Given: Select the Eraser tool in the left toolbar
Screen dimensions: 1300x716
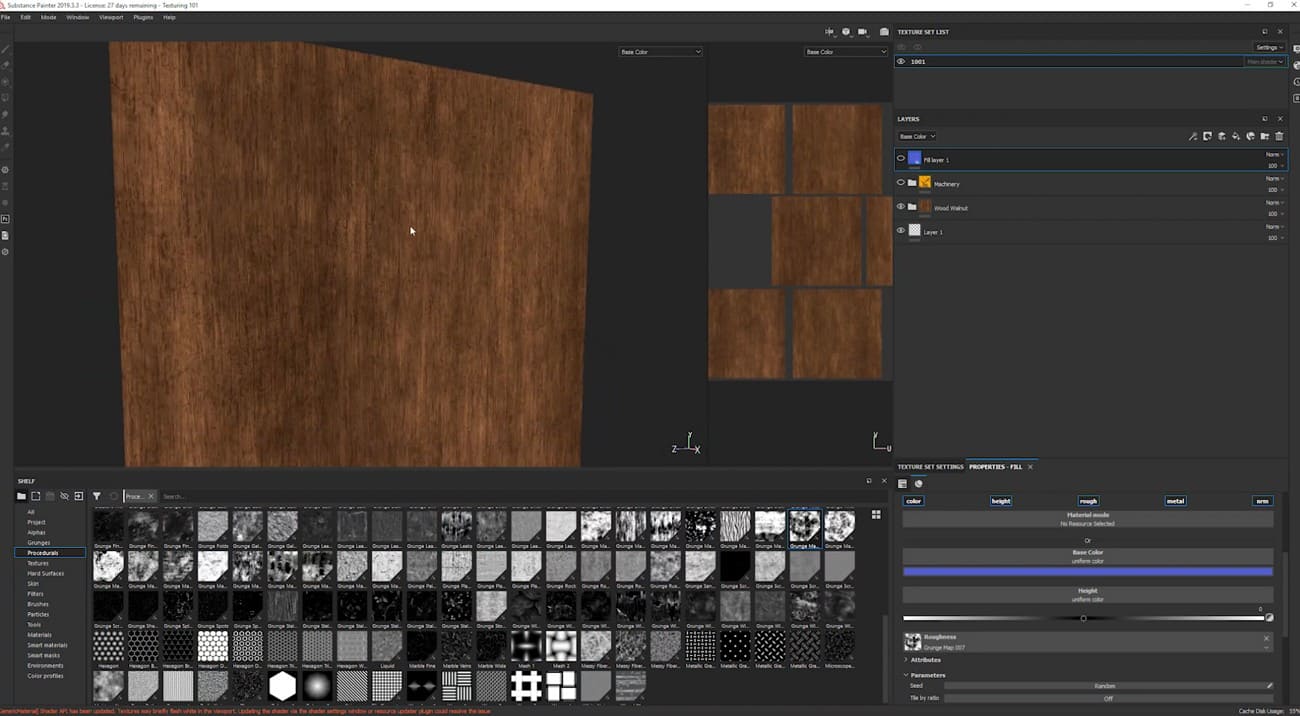Looking at the screenshot, I should pos(6,64).
